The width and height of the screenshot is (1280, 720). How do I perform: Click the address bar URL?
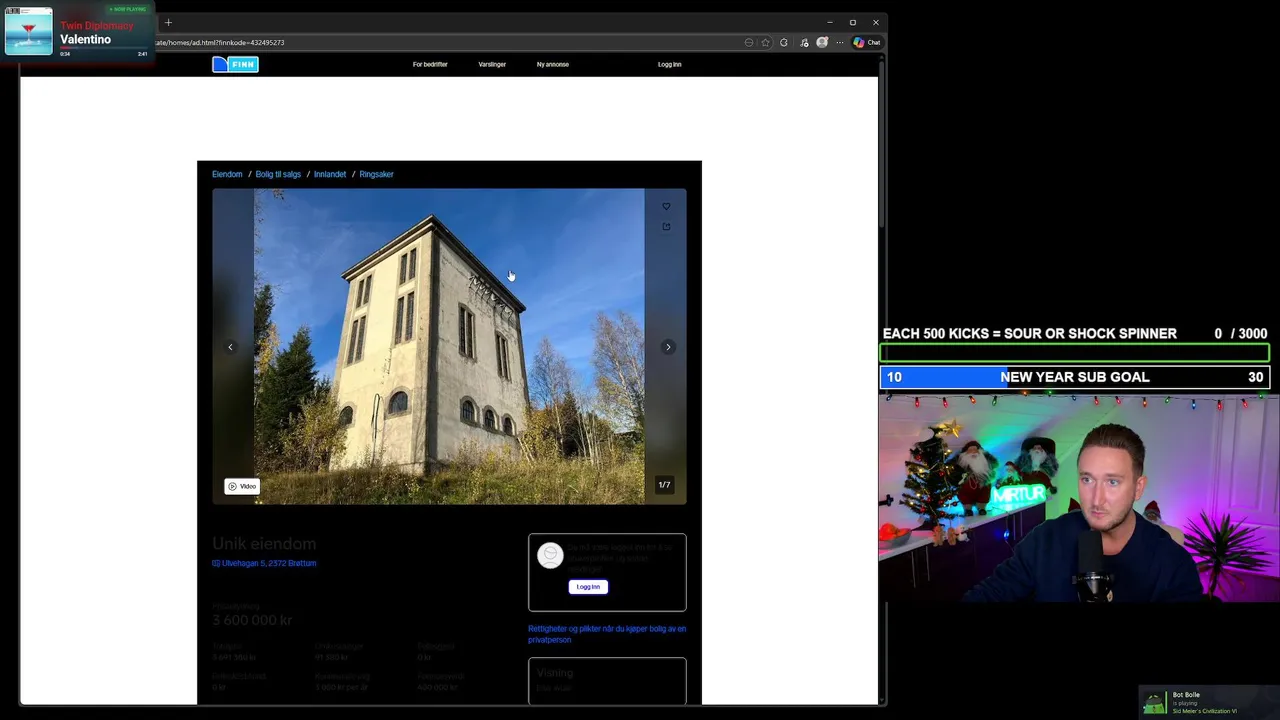point(220,42)
